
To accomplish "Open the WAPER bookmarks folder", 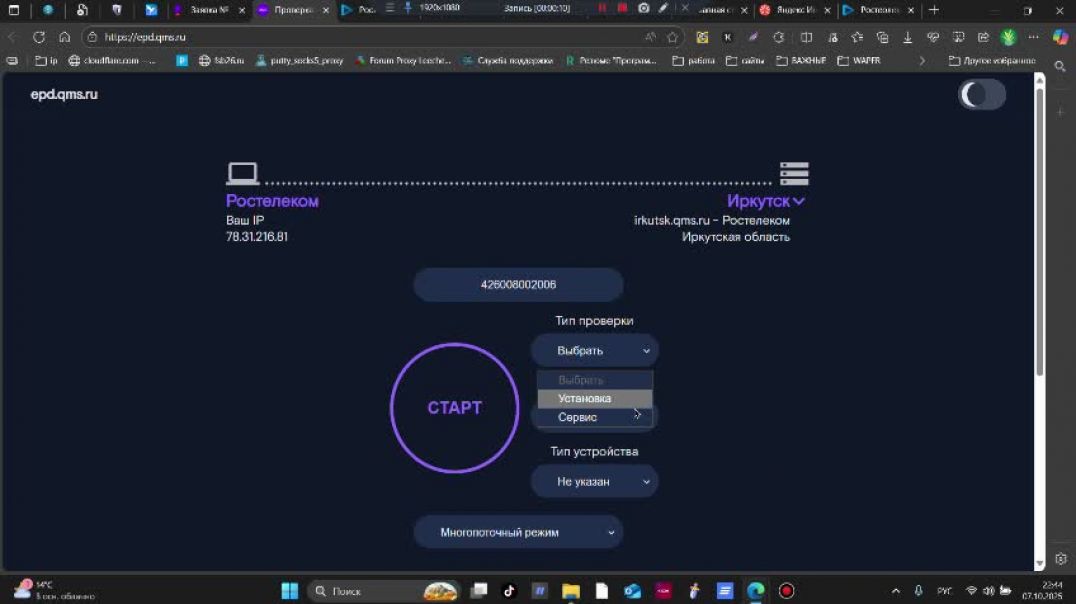I will [x=859, y=60].
